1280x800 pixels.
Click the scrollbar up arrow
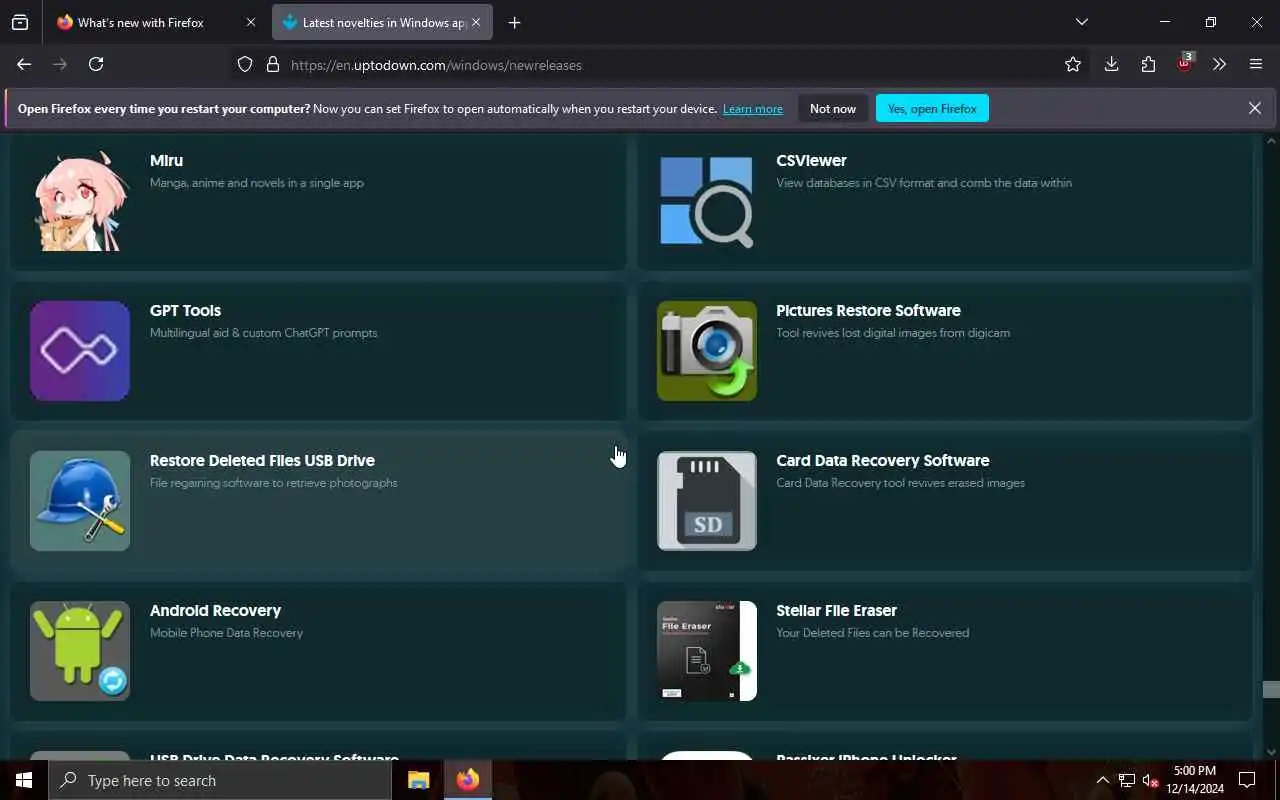(1271, 141)
